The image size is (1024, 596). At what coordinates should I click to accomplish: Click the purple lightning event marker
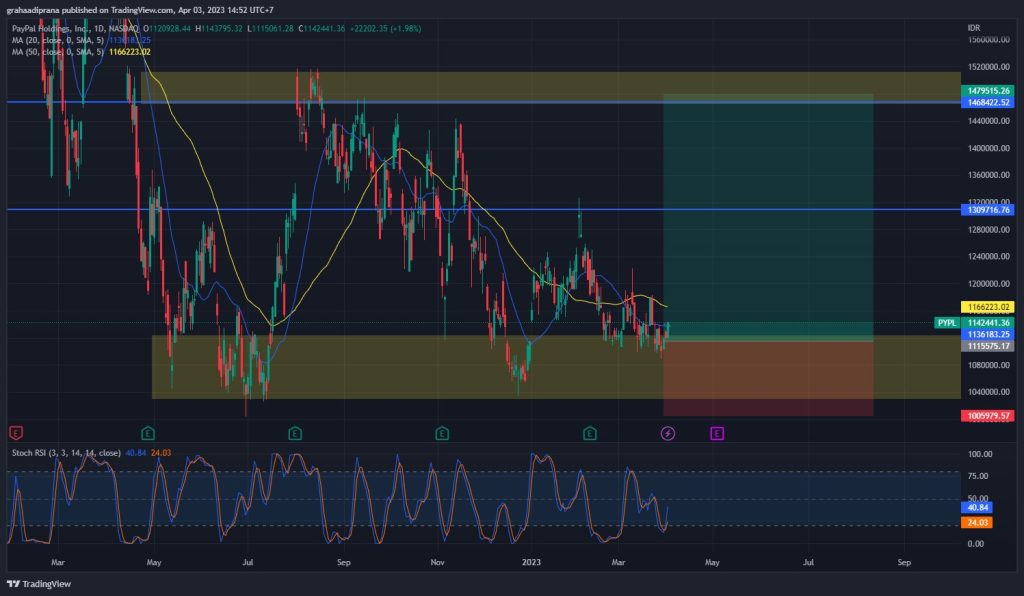point(667,433)
